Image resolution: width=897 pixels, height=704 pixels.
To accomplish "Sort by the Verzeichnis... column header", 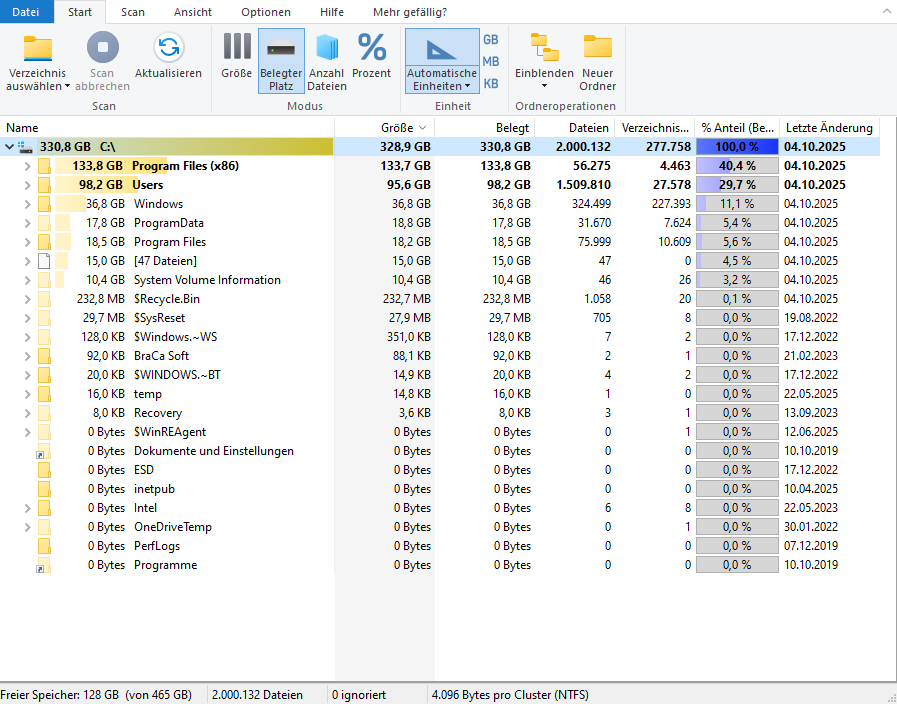I will [654, 128].
